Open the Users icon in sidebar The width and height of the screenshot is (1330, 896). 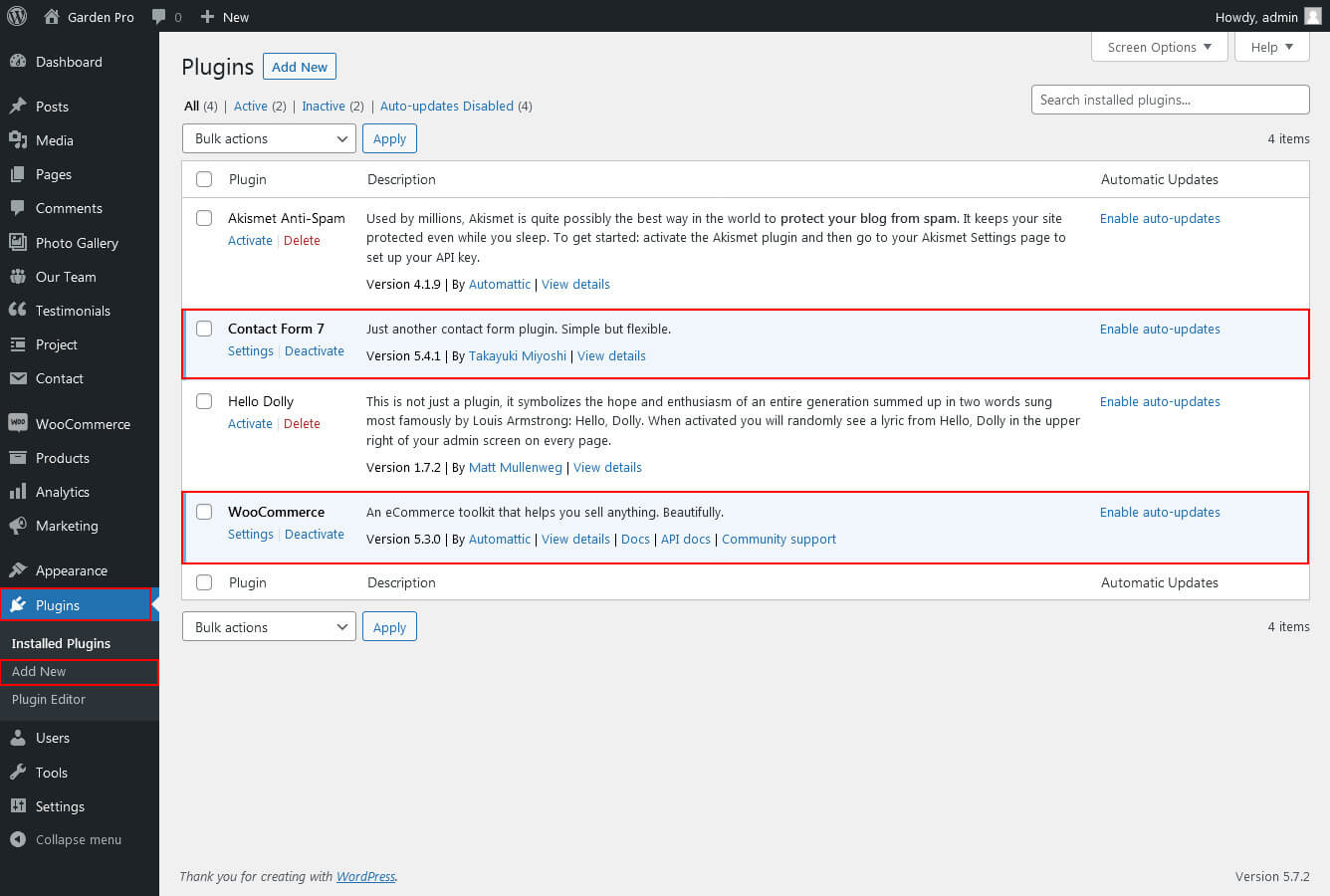(17, 738)
